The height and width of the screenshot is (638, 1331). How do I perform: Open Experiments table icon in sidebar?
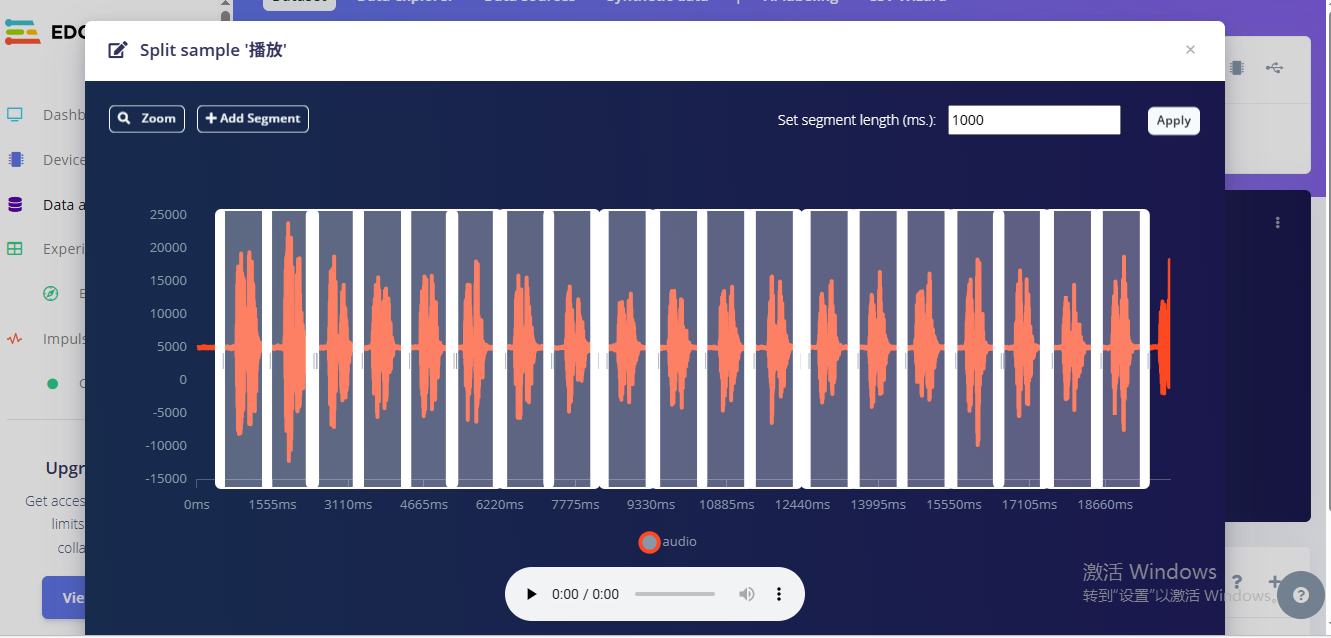click(15, 249)
